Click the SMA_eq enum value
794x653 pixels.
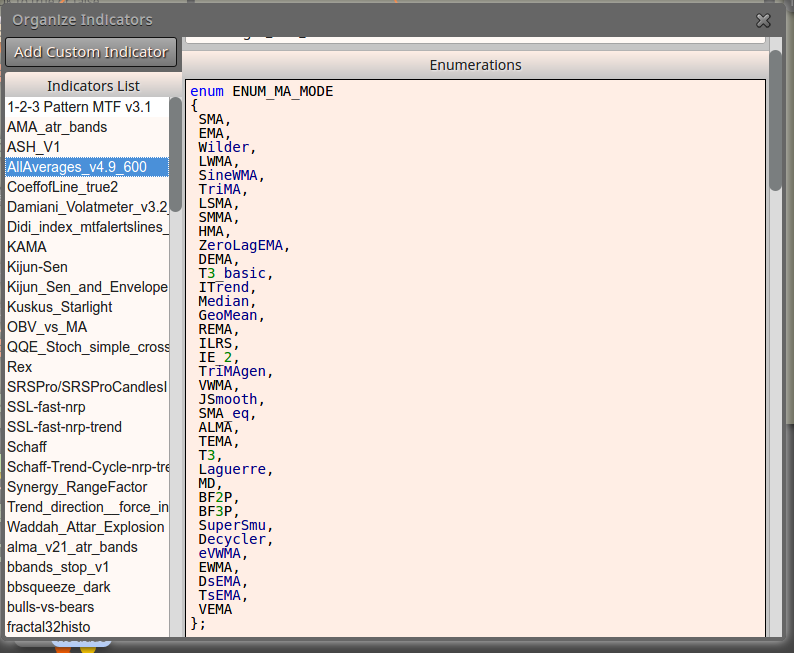(x=223, y=413)
